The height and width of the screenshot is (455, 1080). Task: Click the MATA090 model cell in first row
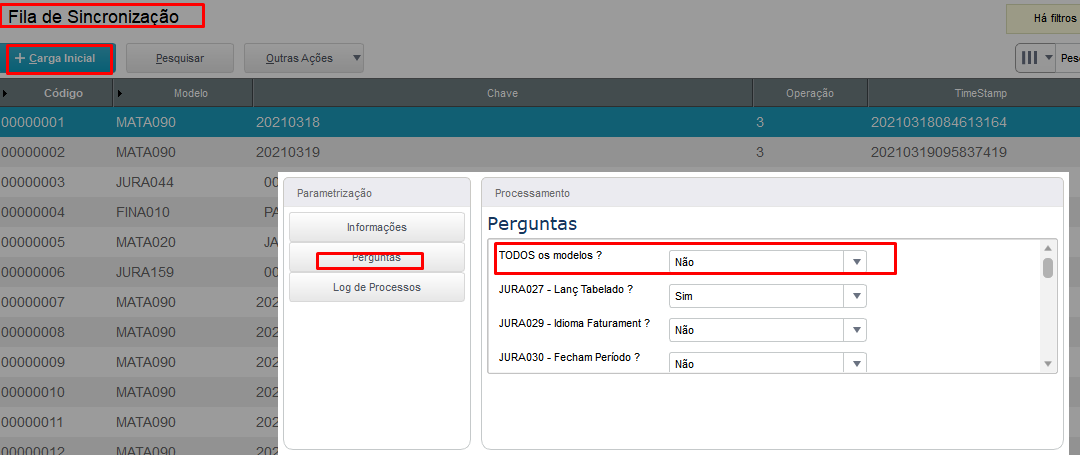pyautogui.click(x=146, y=123)
